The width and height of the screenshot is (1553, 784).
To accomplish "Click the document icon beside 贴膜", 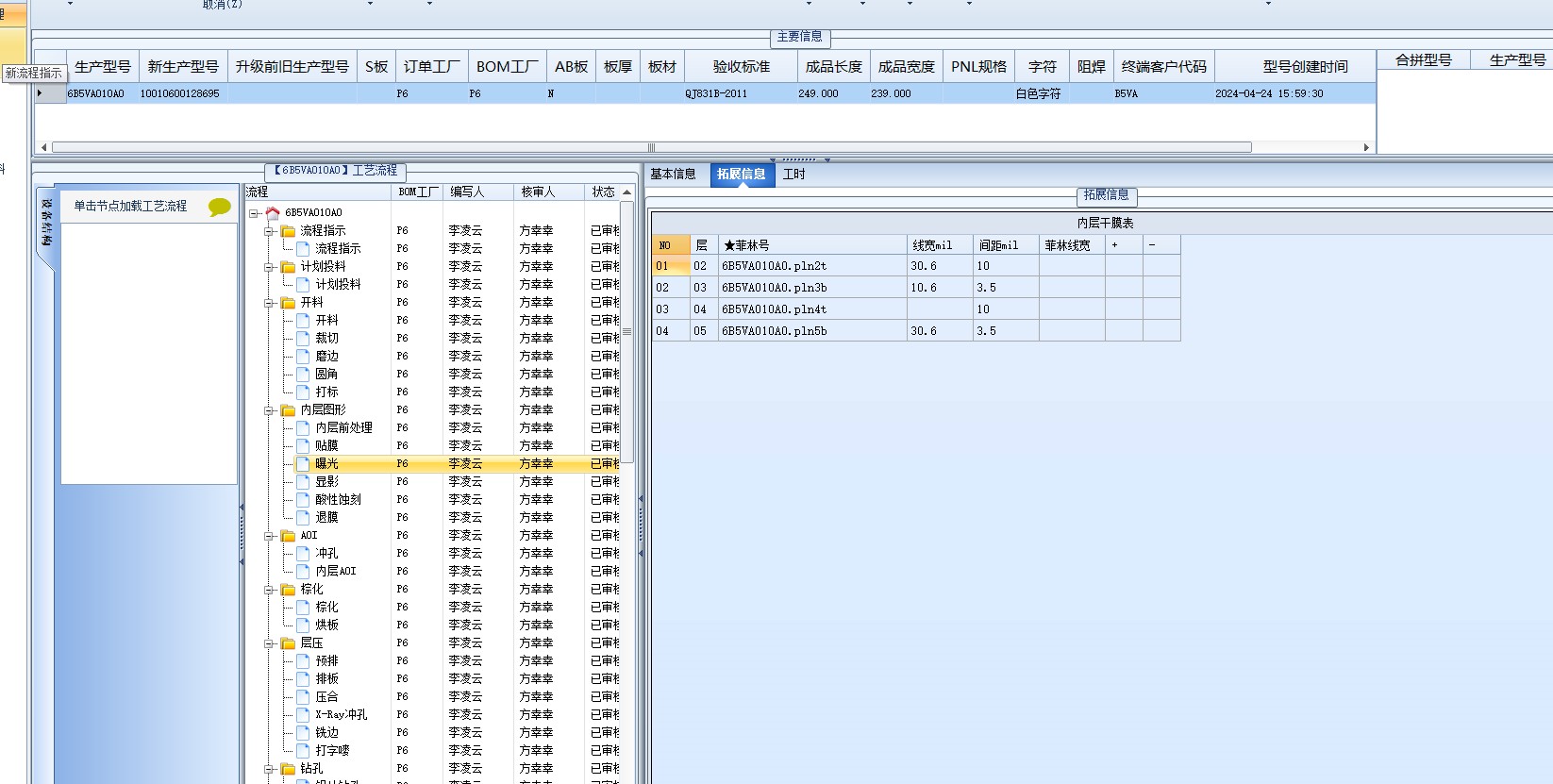I will 303,446.
